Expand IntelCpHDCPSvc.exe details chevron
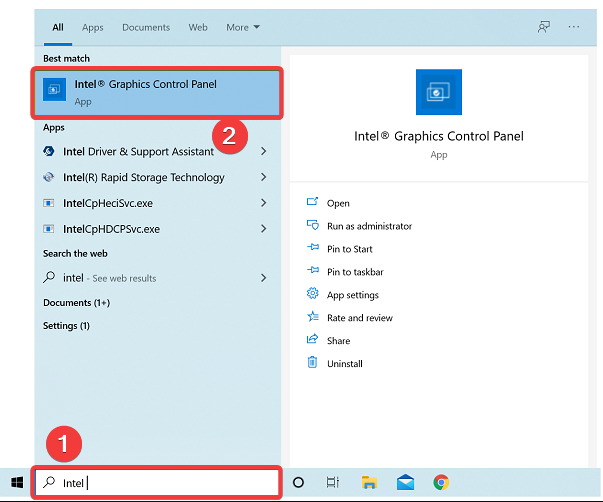603x502 pixels. [263, 229]
